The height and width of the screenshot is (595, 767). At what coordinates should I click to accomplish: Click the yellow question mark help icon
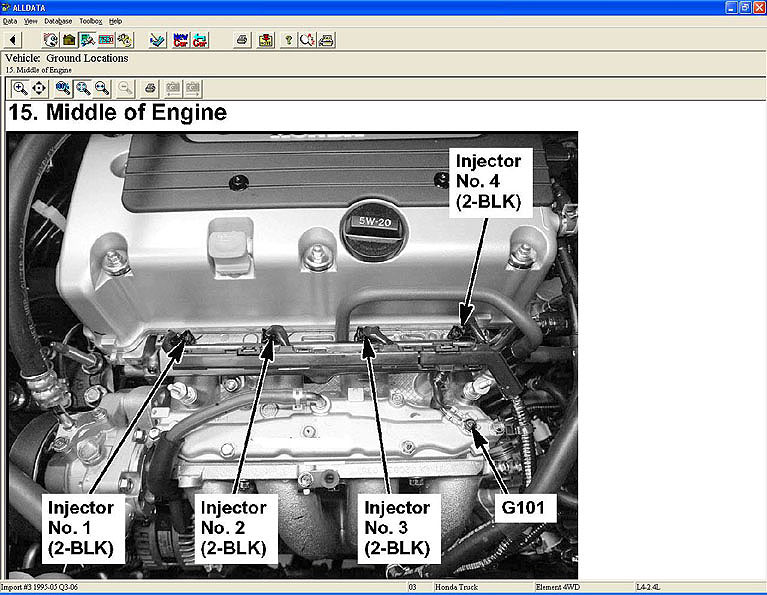288,40
